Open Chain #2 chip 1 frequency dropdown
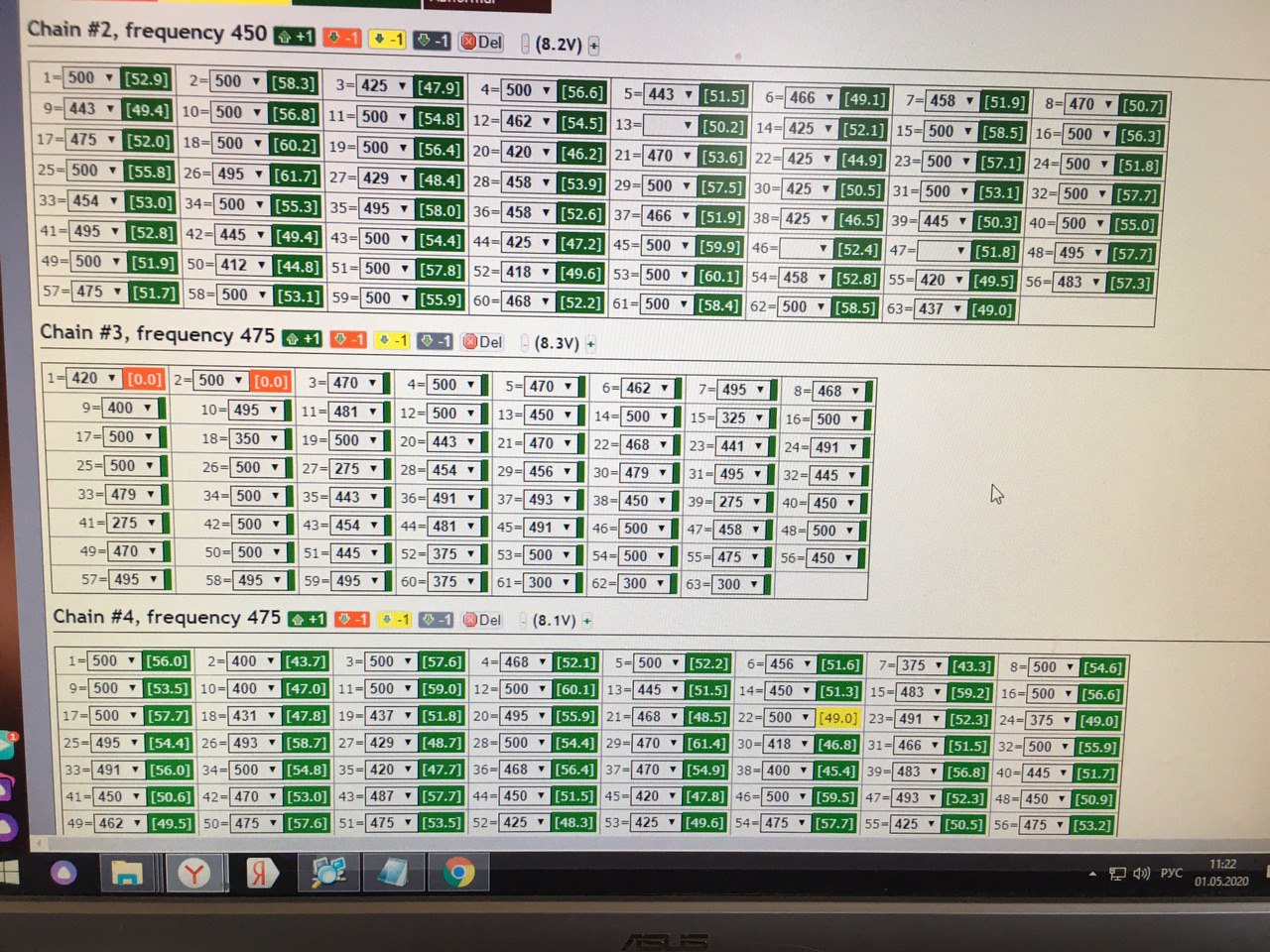Screen dimensions: 1270x952 tap(91, 78)
